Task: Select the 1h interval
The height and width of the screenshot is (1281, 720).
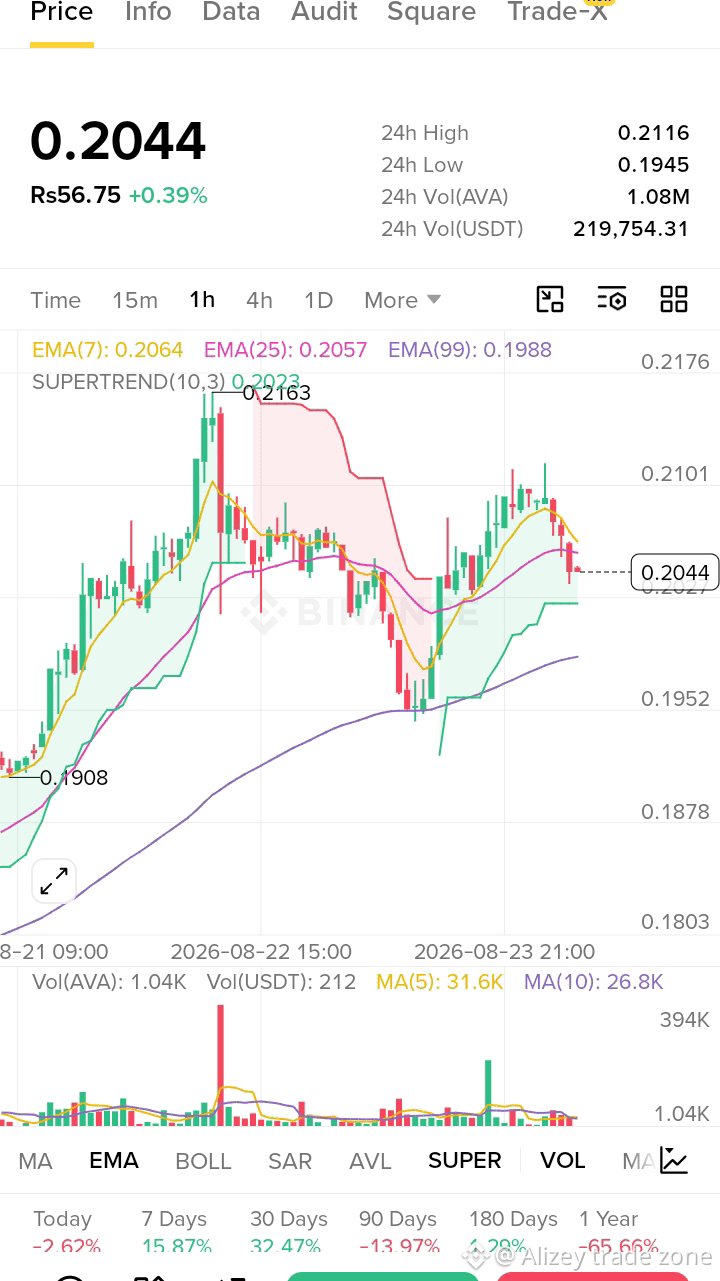Action: (202, 300)
